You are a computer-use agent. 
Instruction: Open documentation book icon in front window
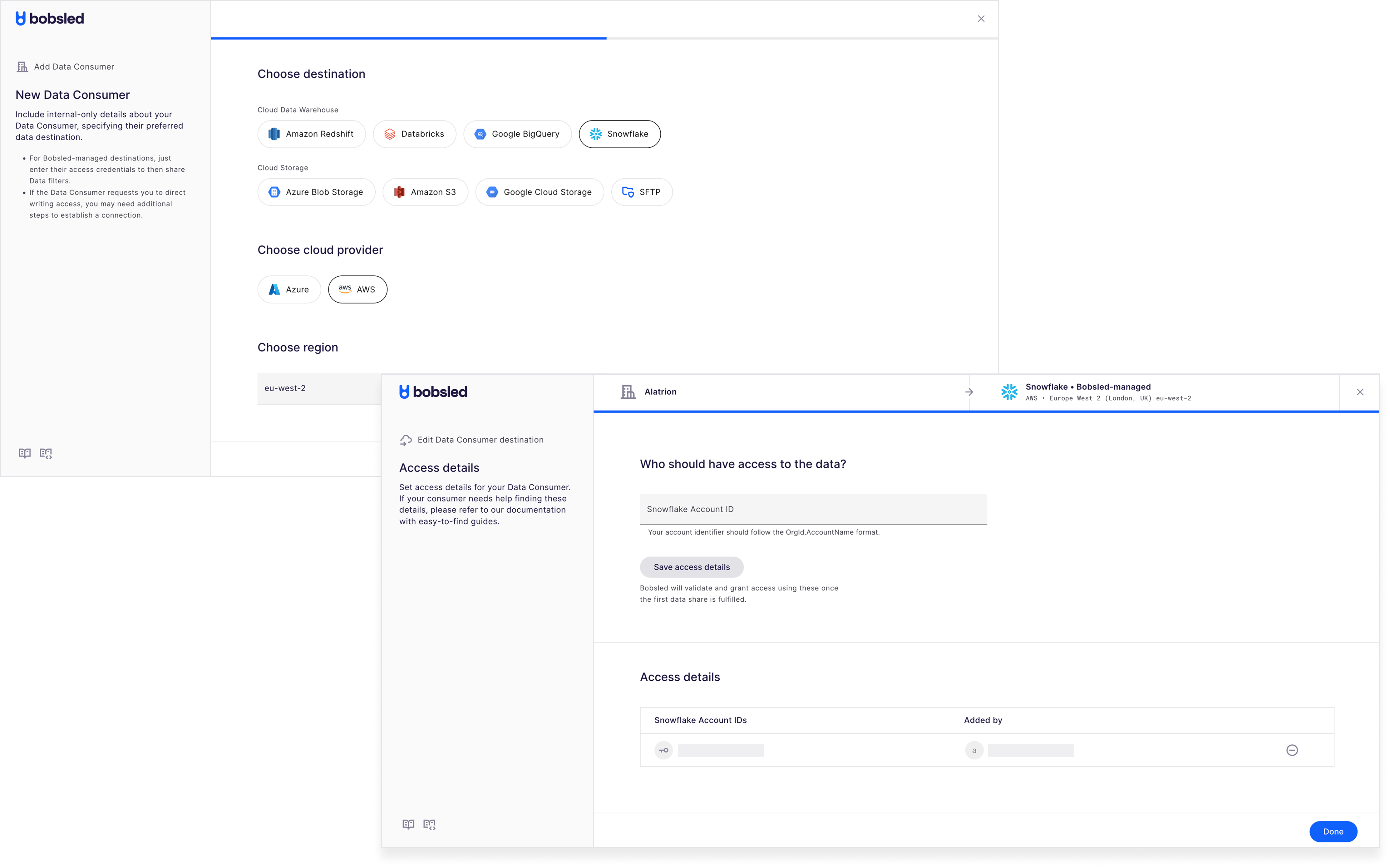click(408, 824)
